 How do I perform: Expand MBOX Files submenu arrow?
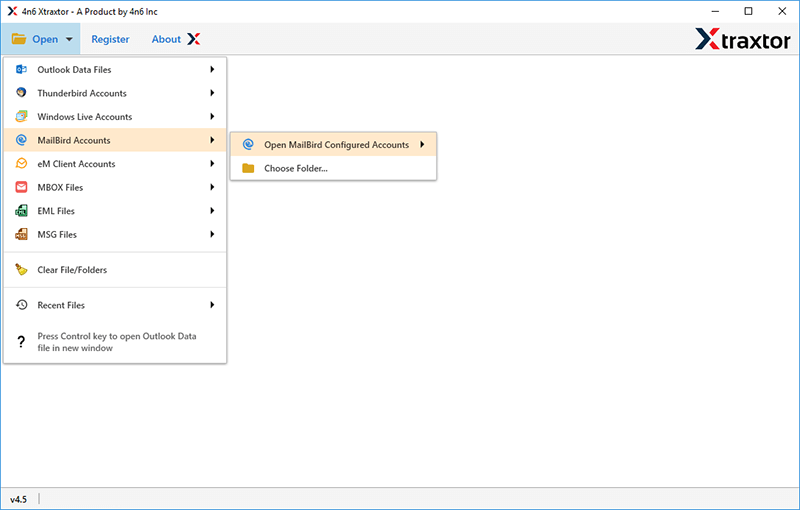click(x=212, y=187)
